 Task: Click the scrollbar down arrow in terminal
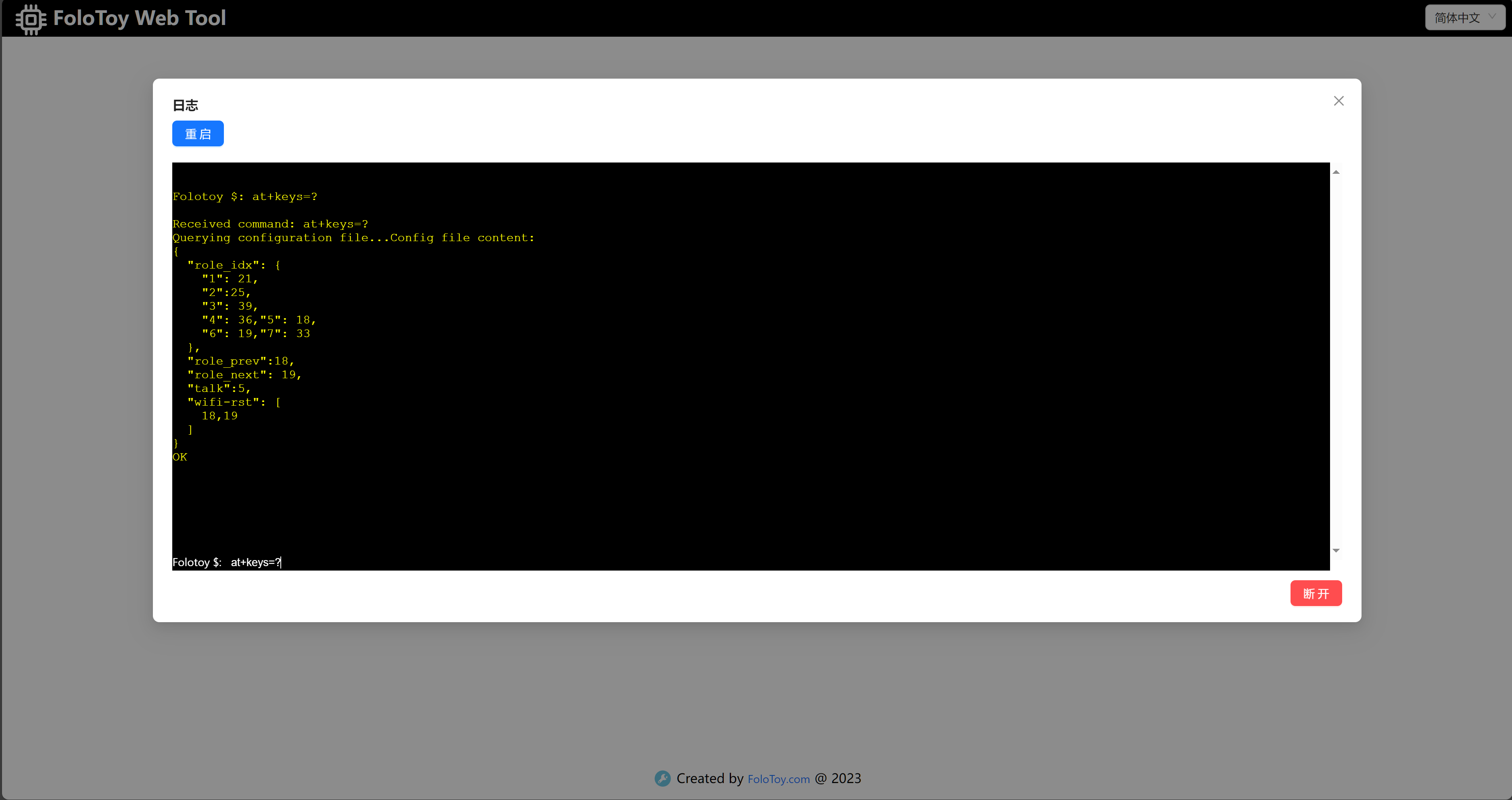1336,550
